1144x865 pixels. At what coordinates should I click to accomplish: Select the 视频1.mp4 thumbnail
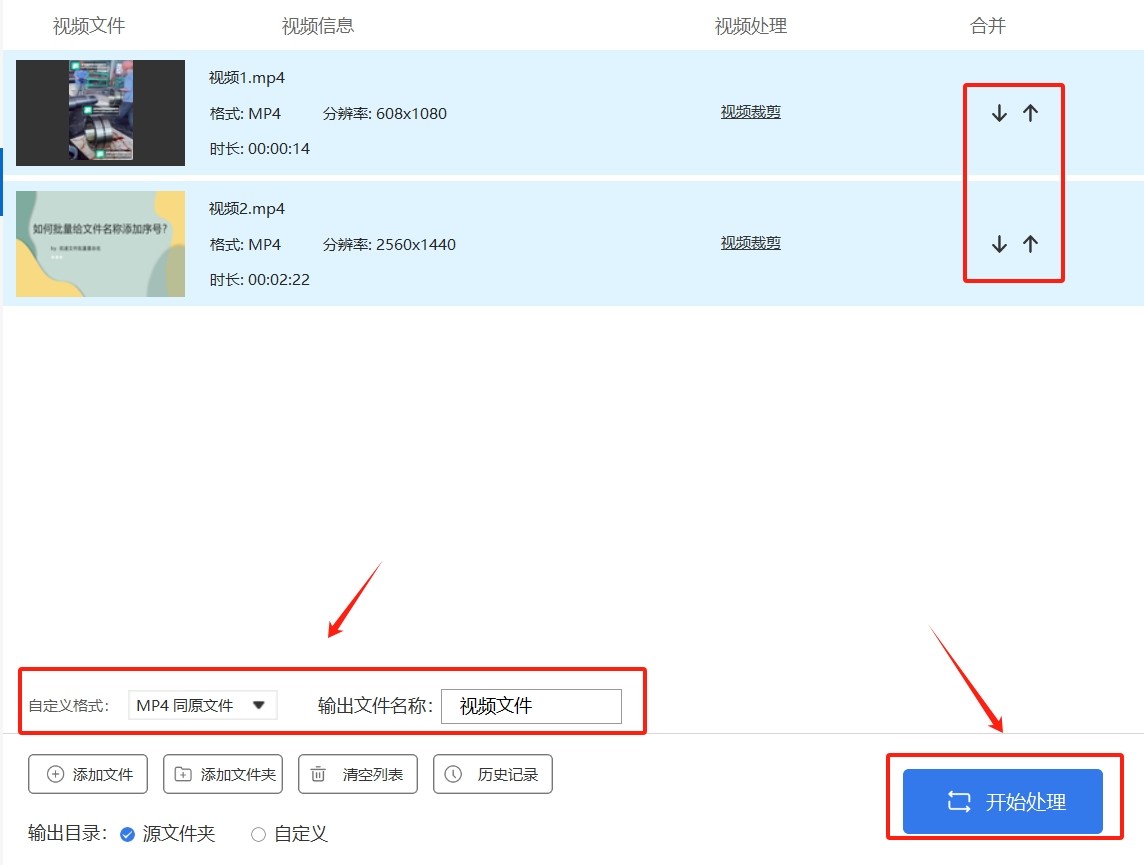pos(100,113)
